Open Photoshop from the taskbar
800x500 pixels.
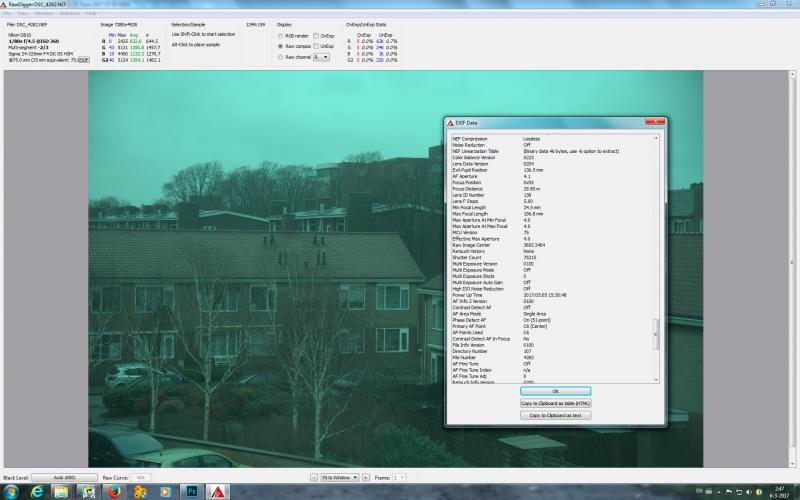coord(192,492)
